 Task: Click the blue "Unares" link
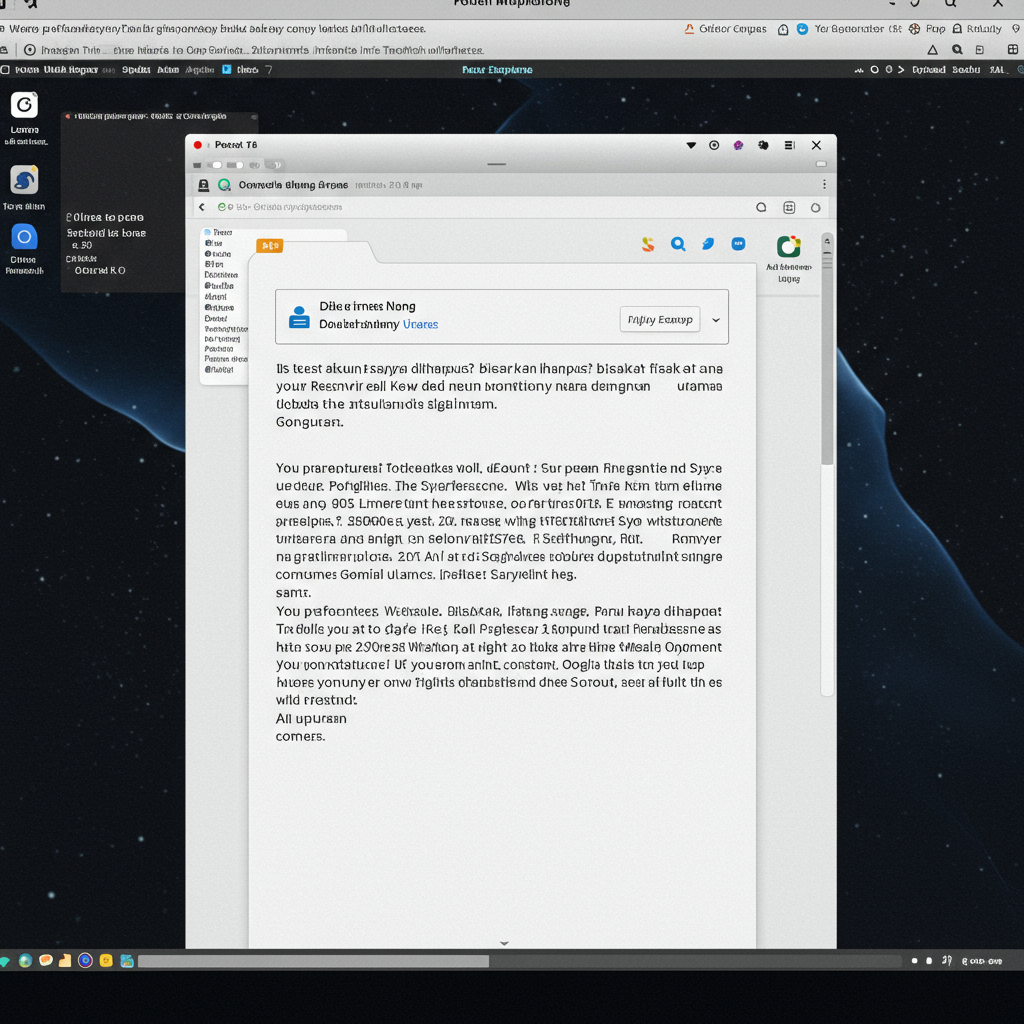[420, 324]
